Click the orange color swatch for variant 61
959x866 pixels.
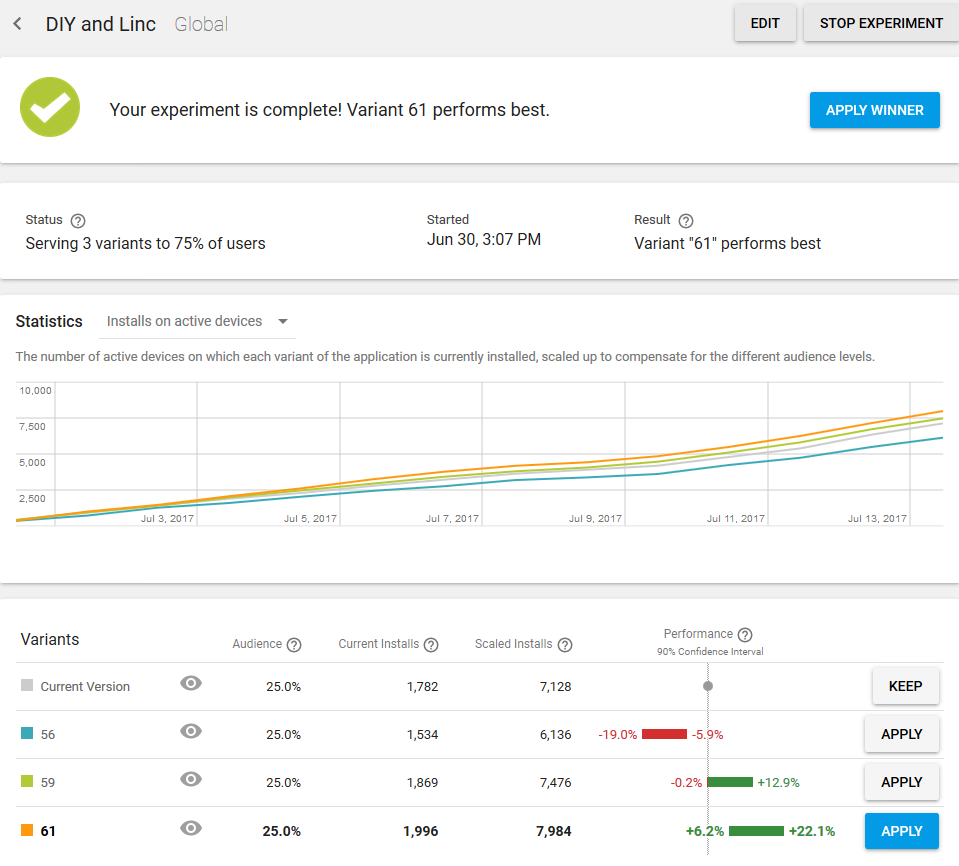click(27, 830)
